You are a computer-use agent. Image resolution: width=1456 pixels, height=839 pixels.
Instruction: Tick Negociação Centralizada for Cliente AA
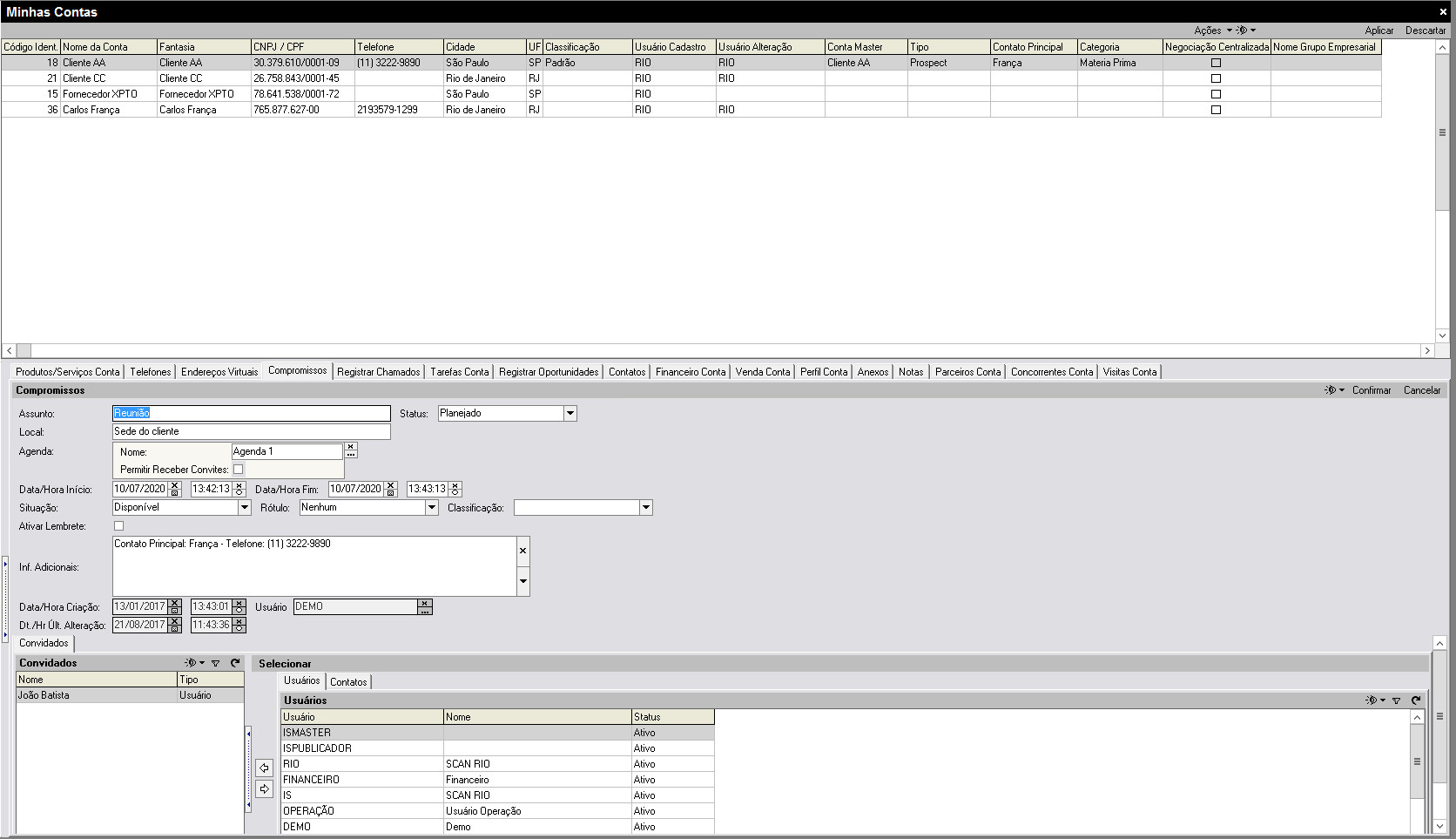[1216, 63]
